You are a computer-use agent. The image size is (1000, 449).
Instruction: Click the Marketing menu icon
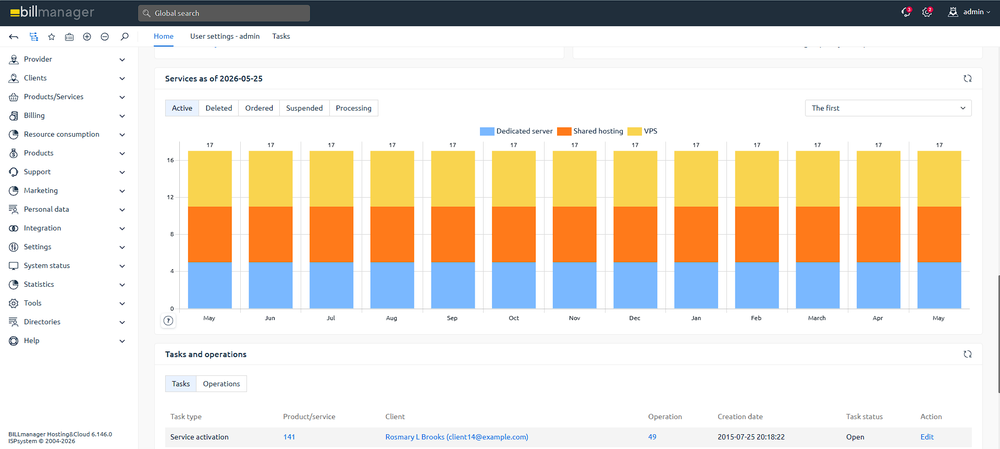pyautogui.click(x=13, y=191)
